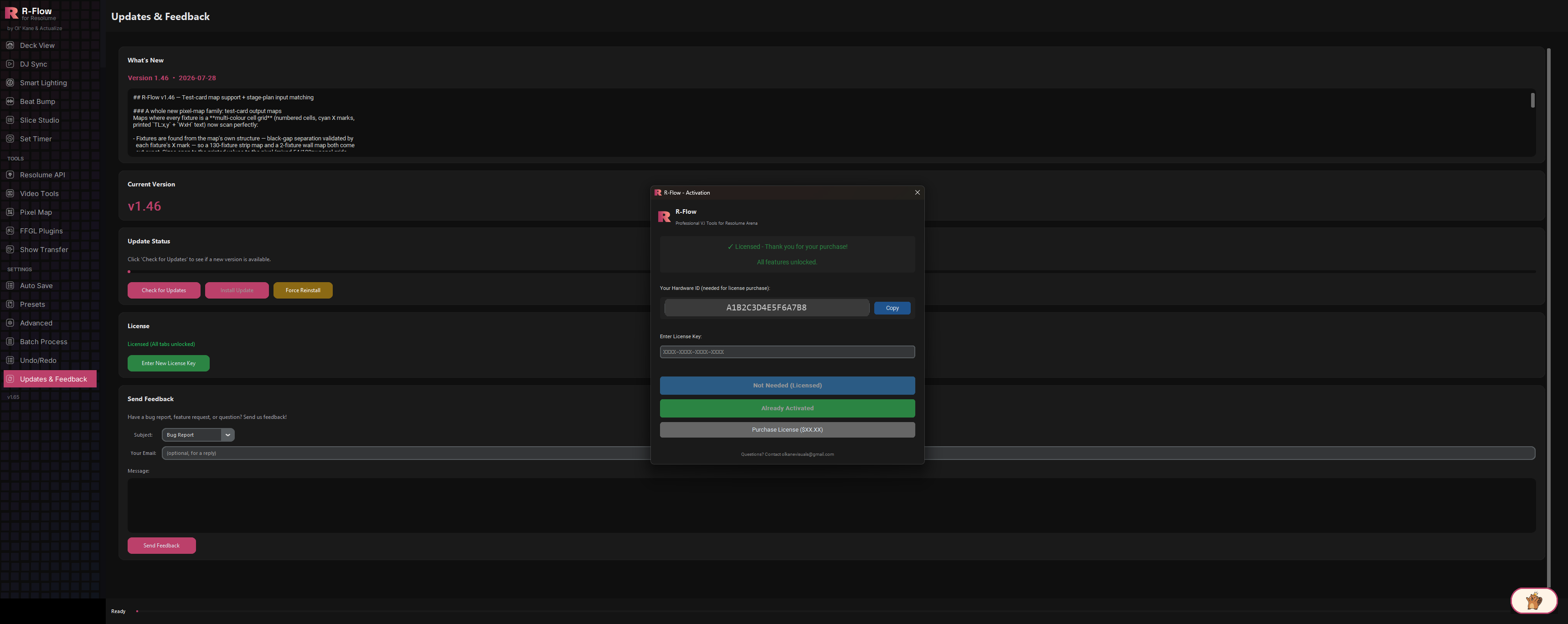Click the main page vertical scrollbar
The image size is (1568, 624).
click(1548, 317)
